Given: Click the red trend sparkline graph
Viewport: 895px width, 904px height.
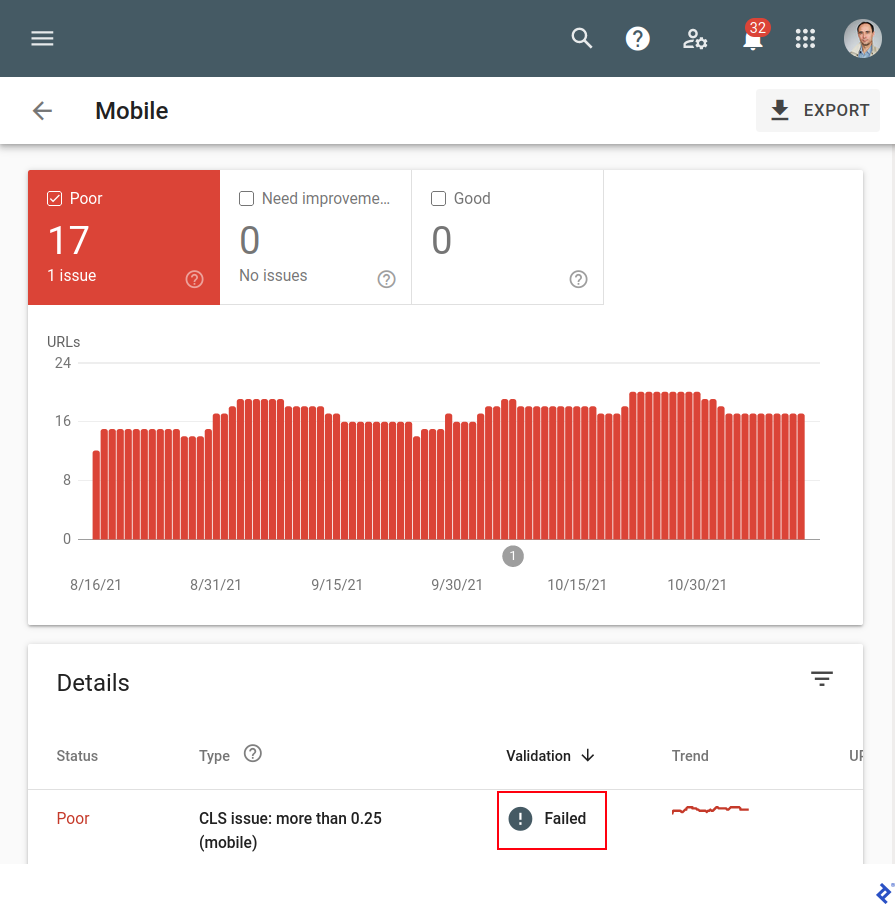Looking at the screenshot, I should point(710,810).
